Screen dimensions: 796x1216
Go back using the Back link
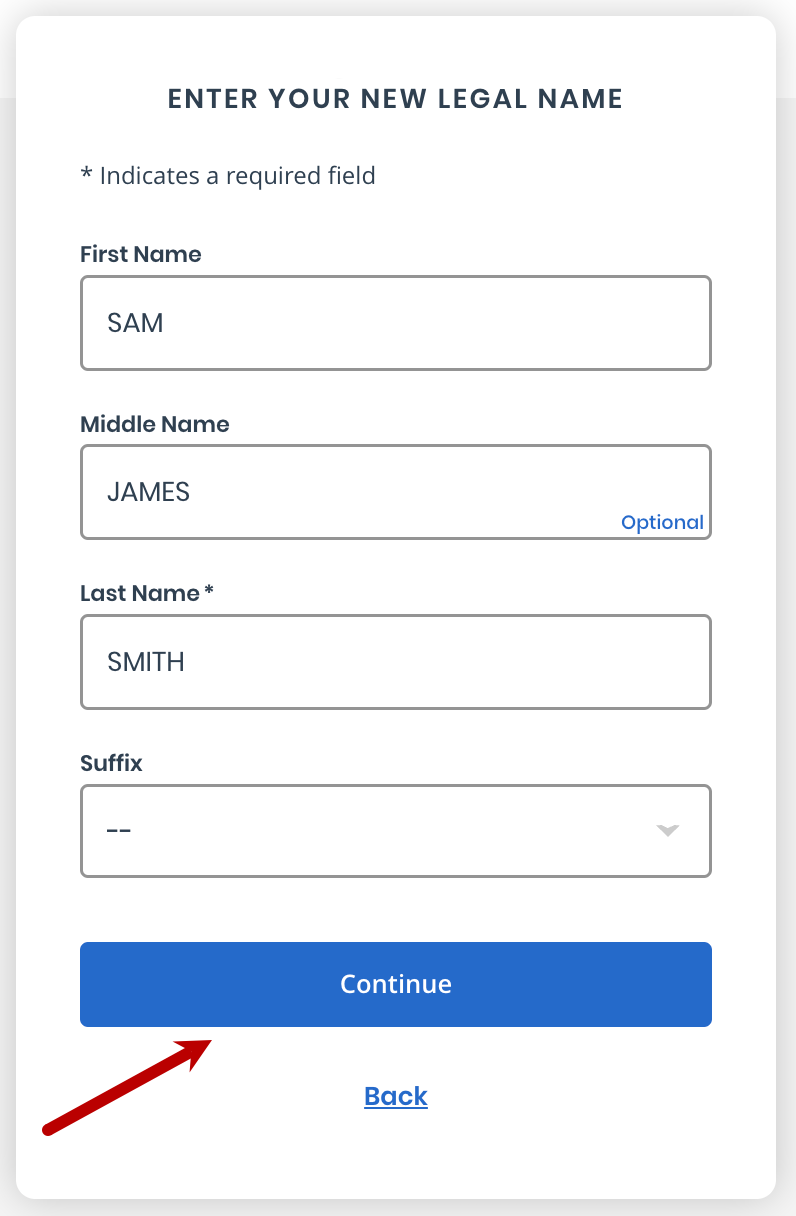[x=396, y=1096]
